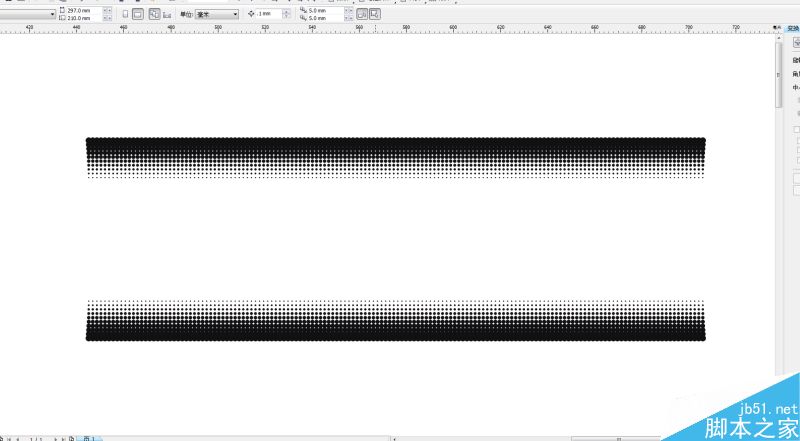Viewport: 800px width, 441px height.
Task: Adjust the page height stepper arrows
Action: [x=107, y=18]
